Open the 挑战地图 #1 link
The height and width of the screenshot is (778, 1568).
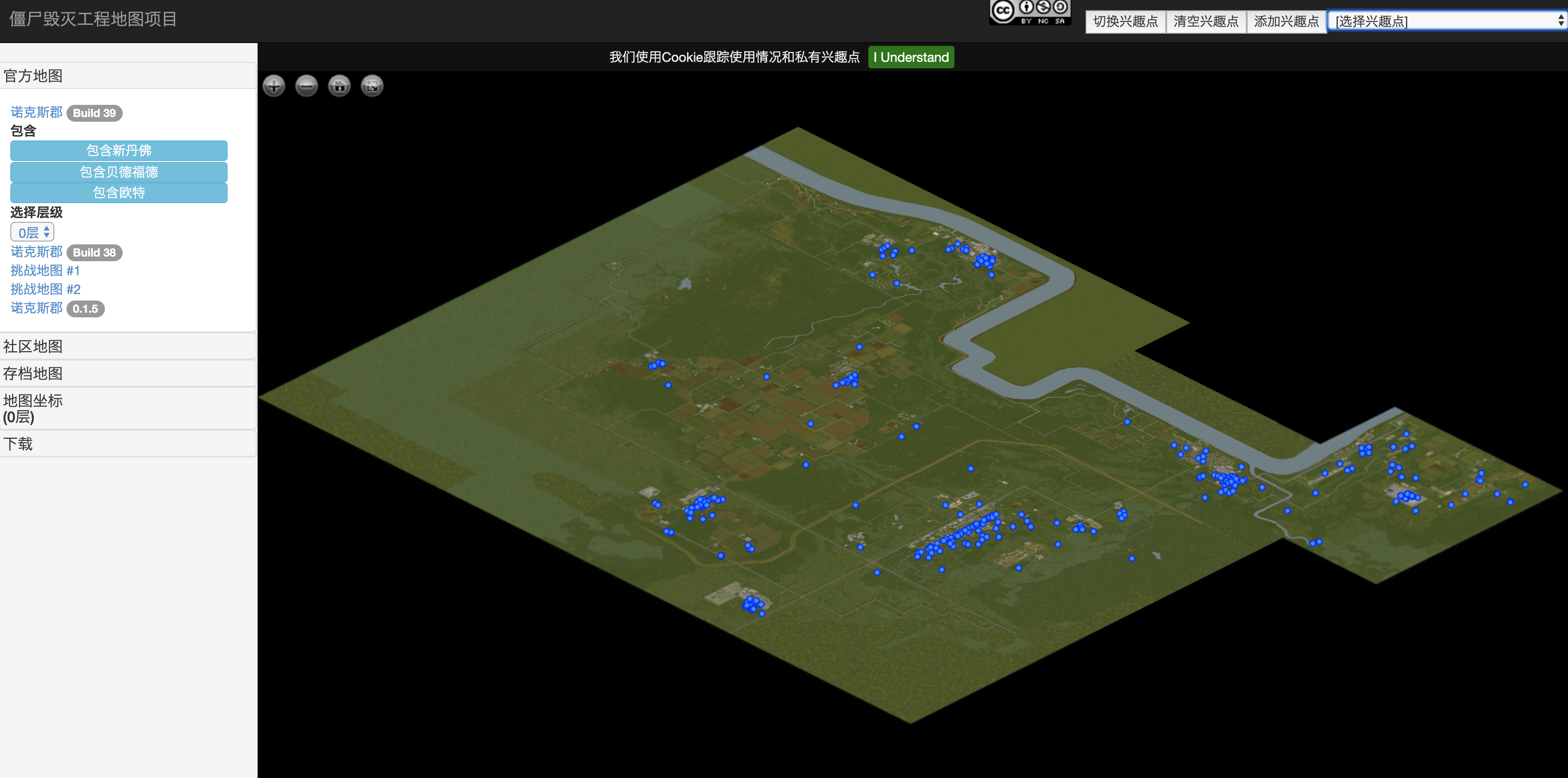[45, 271]
